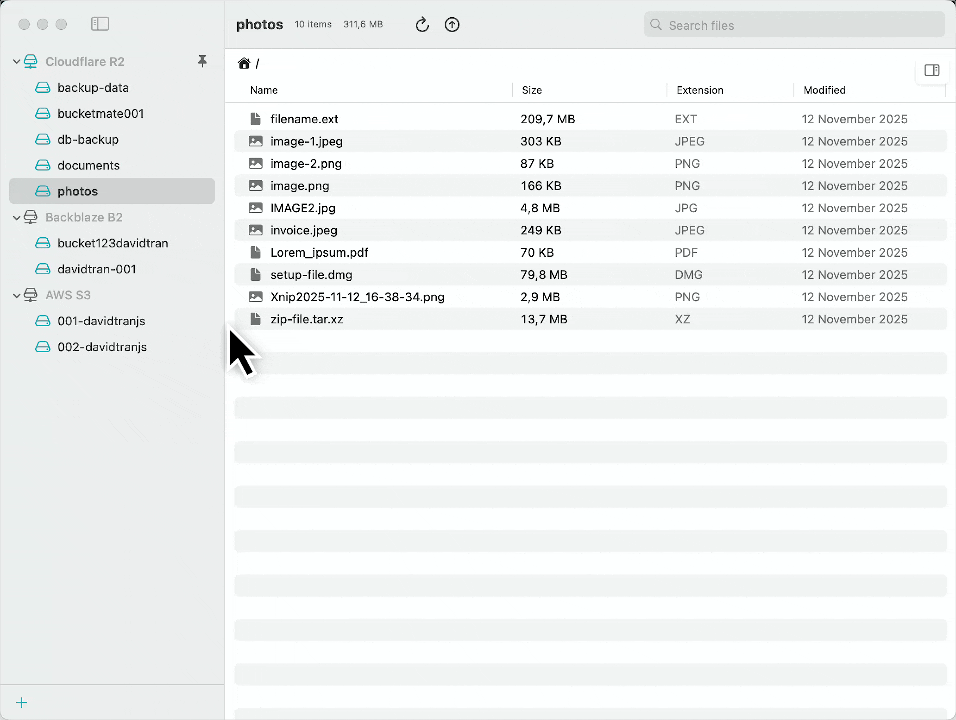Collapse the AWS S3 section
Screen dimensions: 956x720
(x=16, y=294)
